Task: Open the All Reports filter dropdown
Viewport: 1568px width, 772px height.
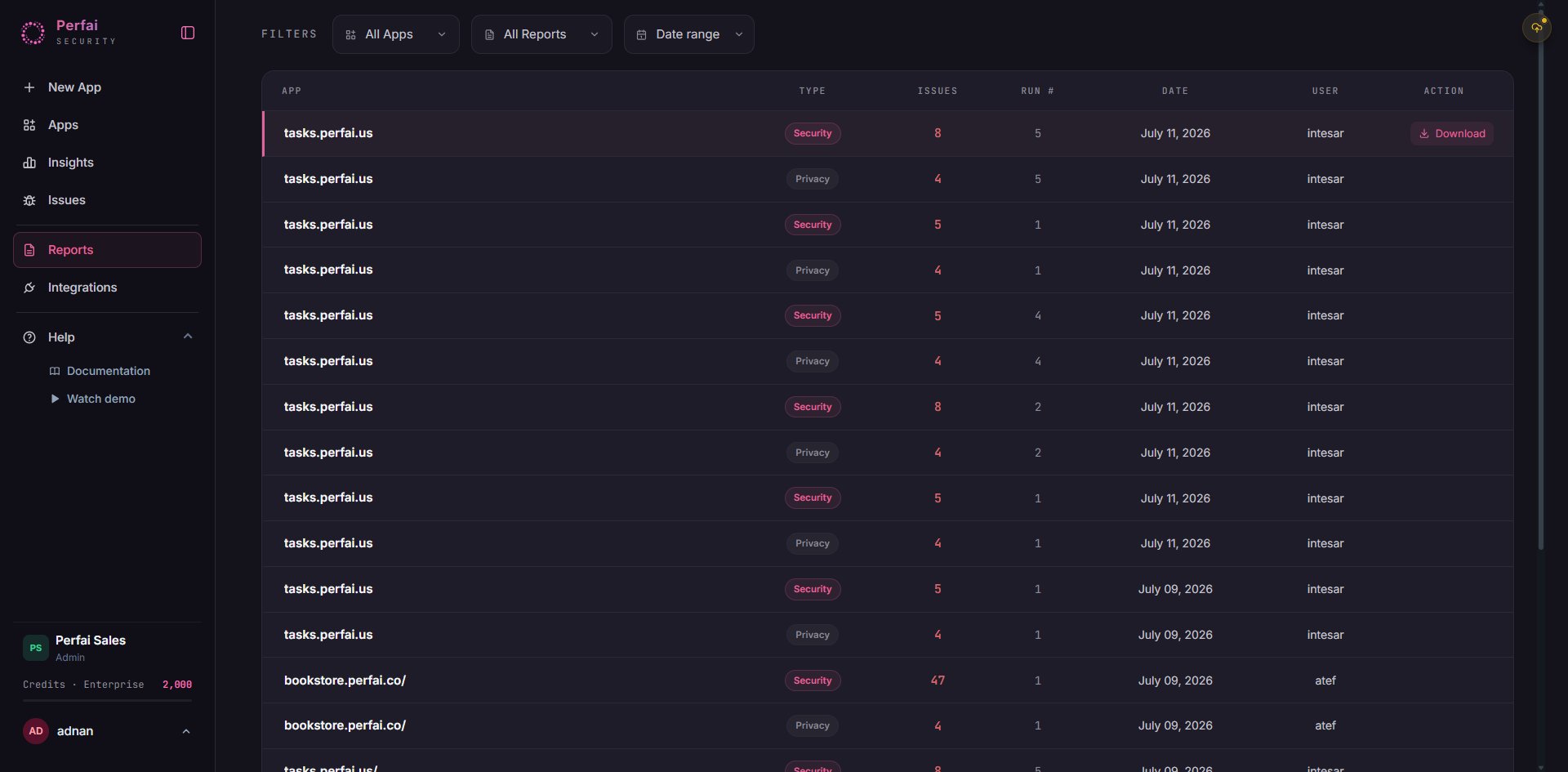Action: (541, 34)
